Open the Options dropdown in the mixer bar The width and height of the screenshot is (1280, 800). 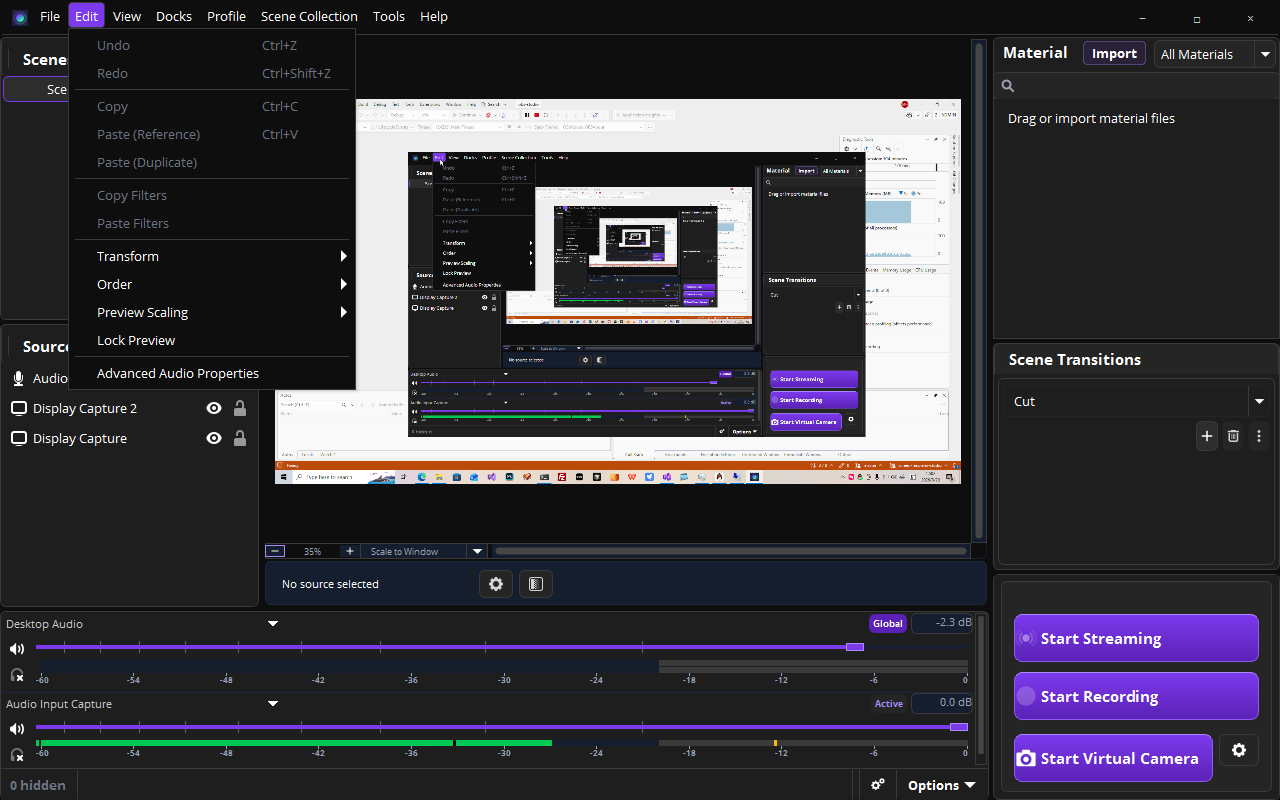click(941, 785)
